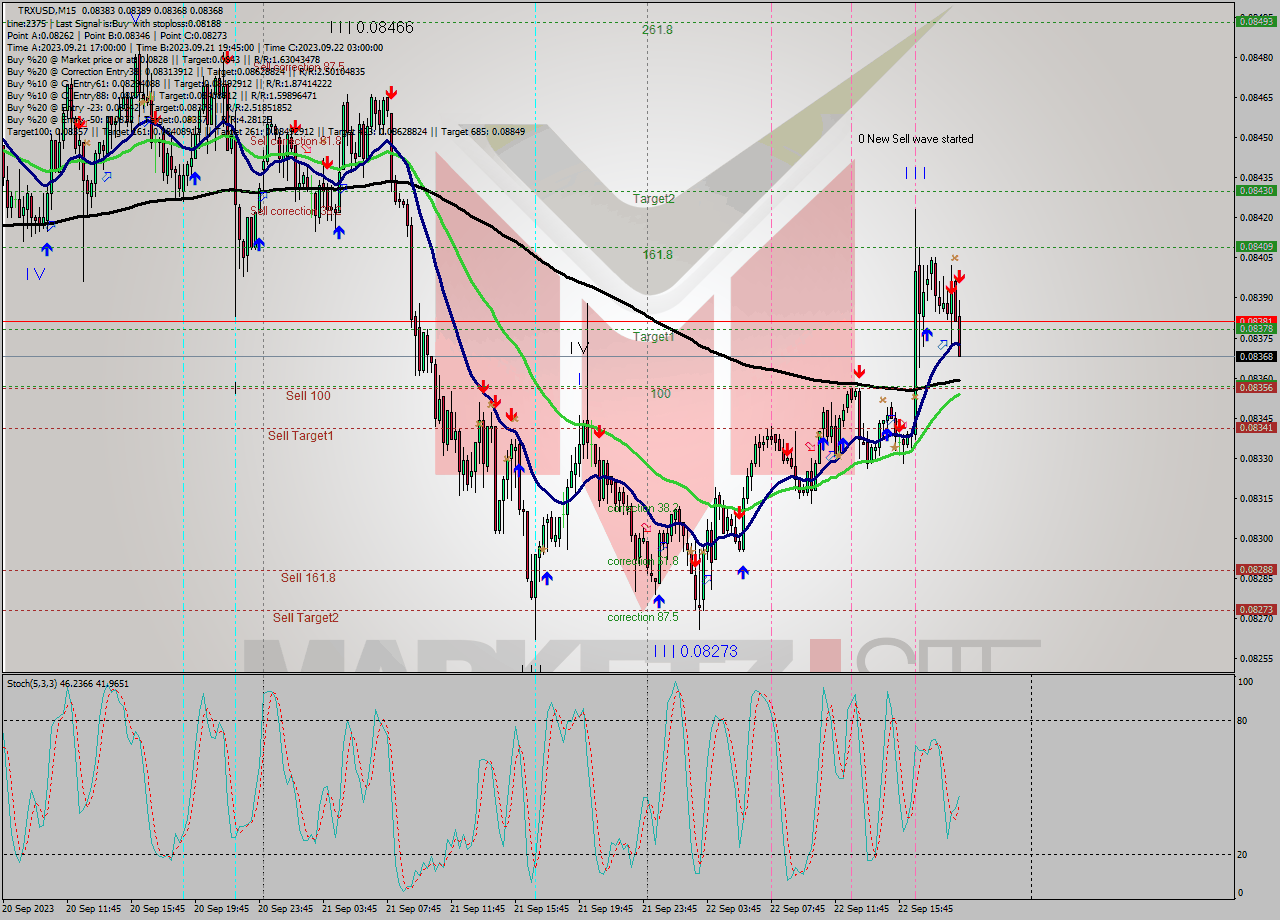The height and width of the screenshot is (920, 1280).
Task: Click the '21 Sep 23:45' time label
Action: pyautogui.click(x=670, y=909)
